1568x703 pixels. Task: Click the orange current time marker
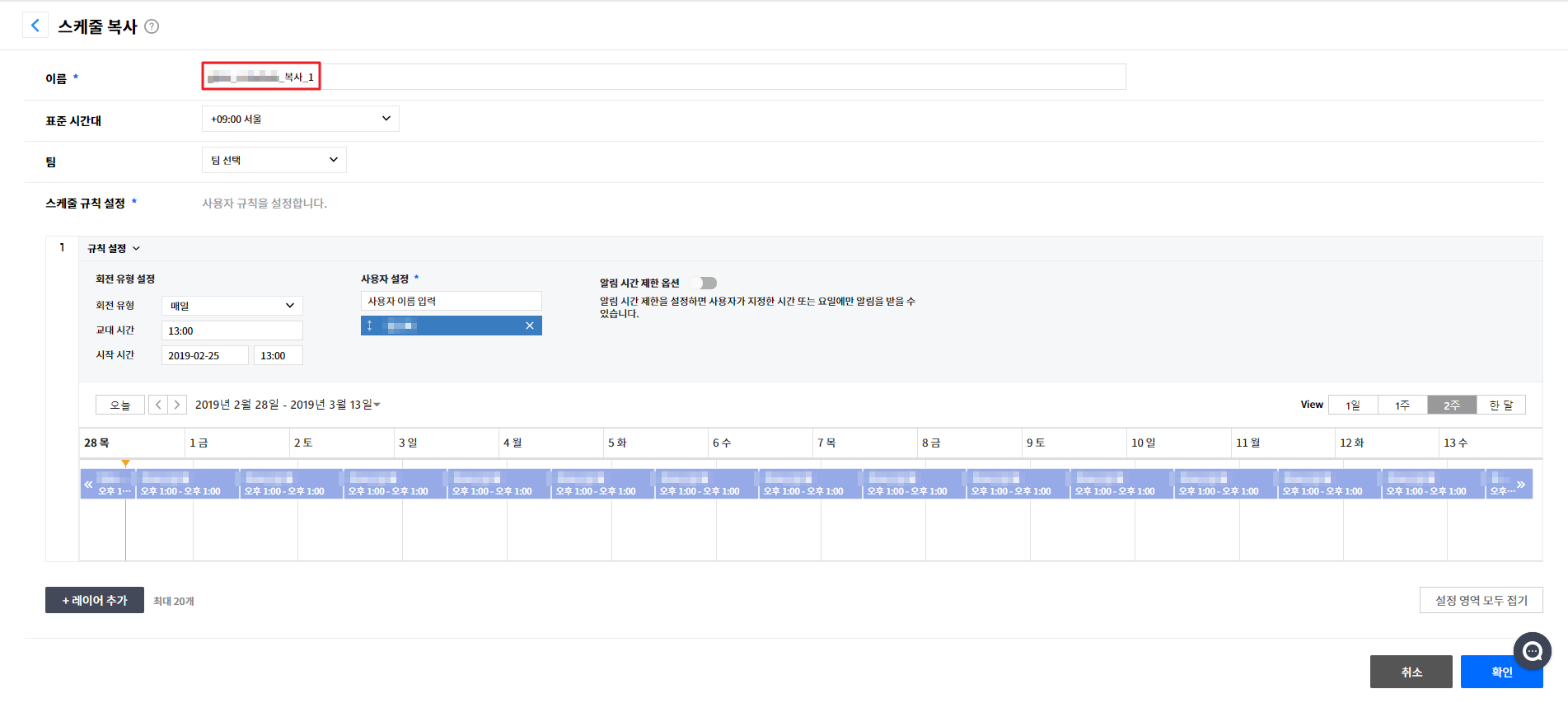click(125, 464)
